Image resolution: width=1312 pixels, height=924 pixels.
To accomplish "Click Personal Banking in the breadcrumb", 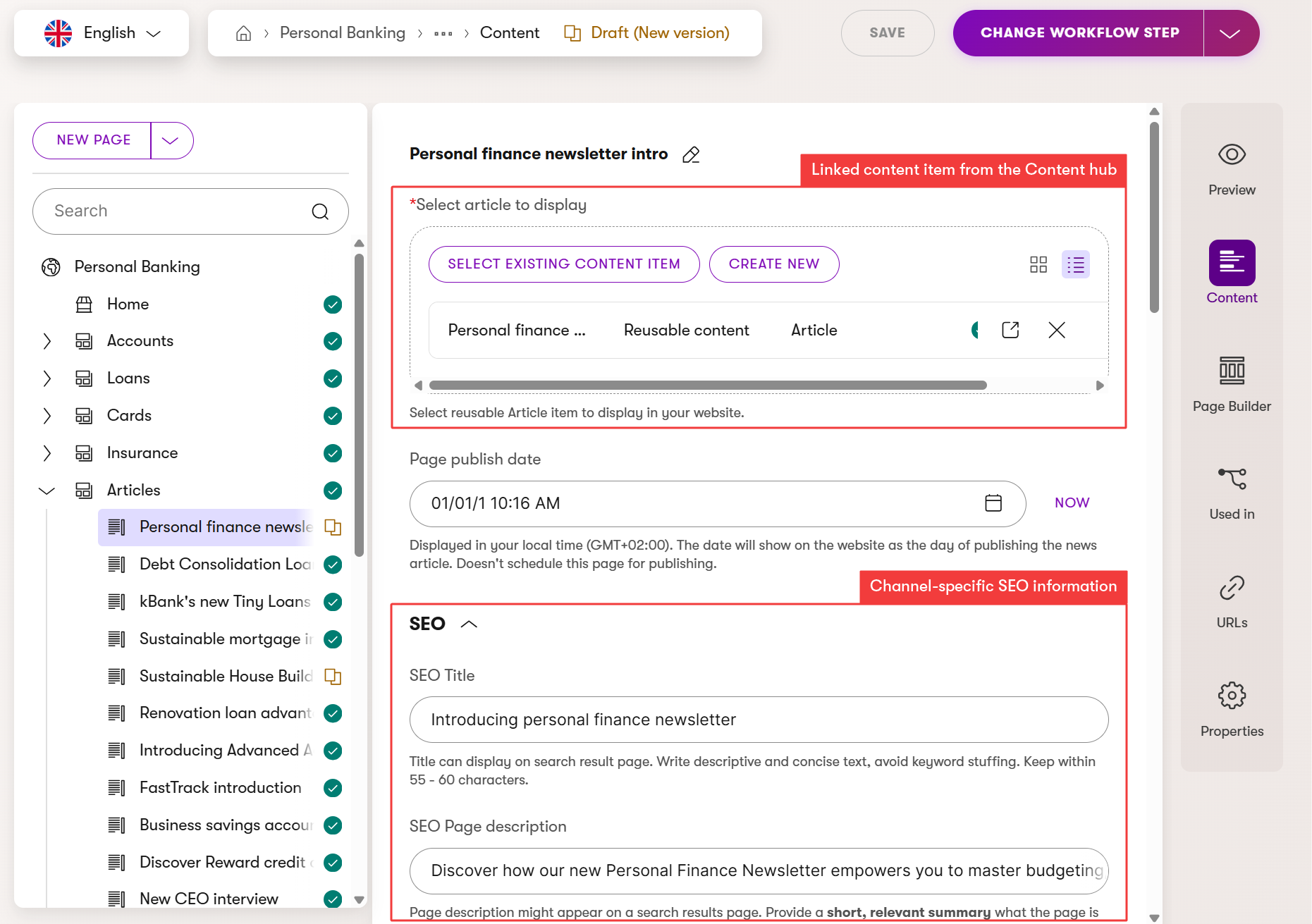I will 343,33.
